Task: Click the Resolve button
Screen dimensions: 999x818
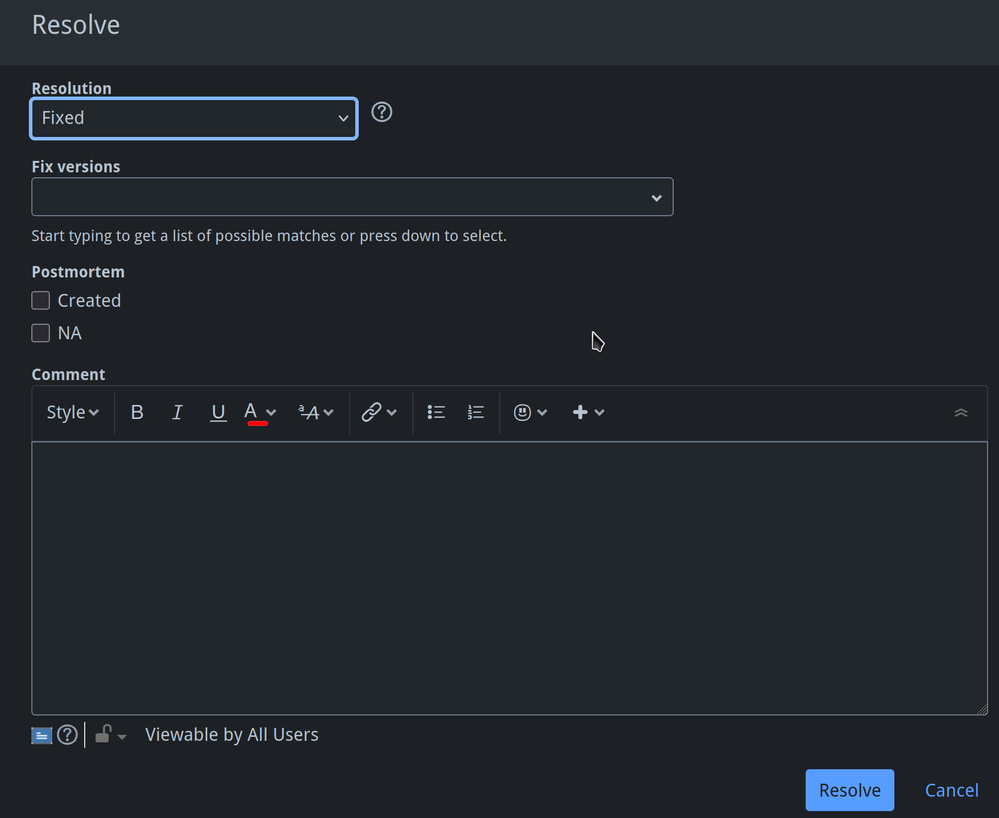Action: [849, 790]
